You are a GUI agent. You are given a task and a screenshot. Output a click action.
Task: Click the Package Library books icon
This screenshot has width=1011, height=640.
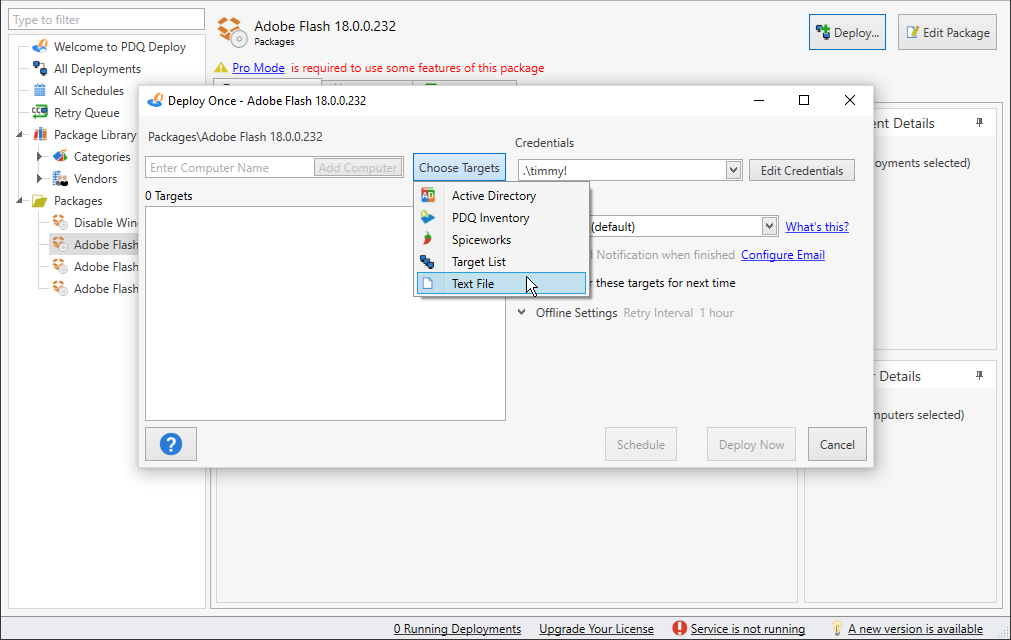[x=40, y=134]
